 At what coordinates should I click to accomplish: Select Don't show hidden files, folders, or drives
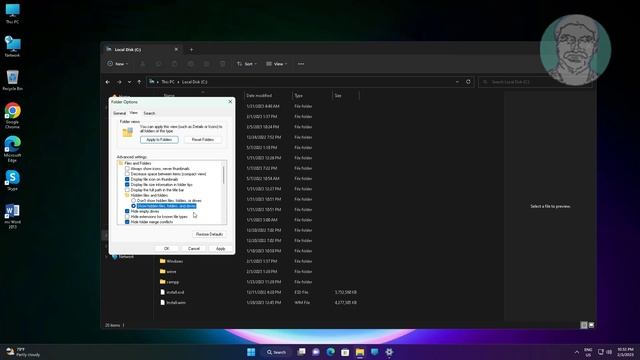point(133,201)
